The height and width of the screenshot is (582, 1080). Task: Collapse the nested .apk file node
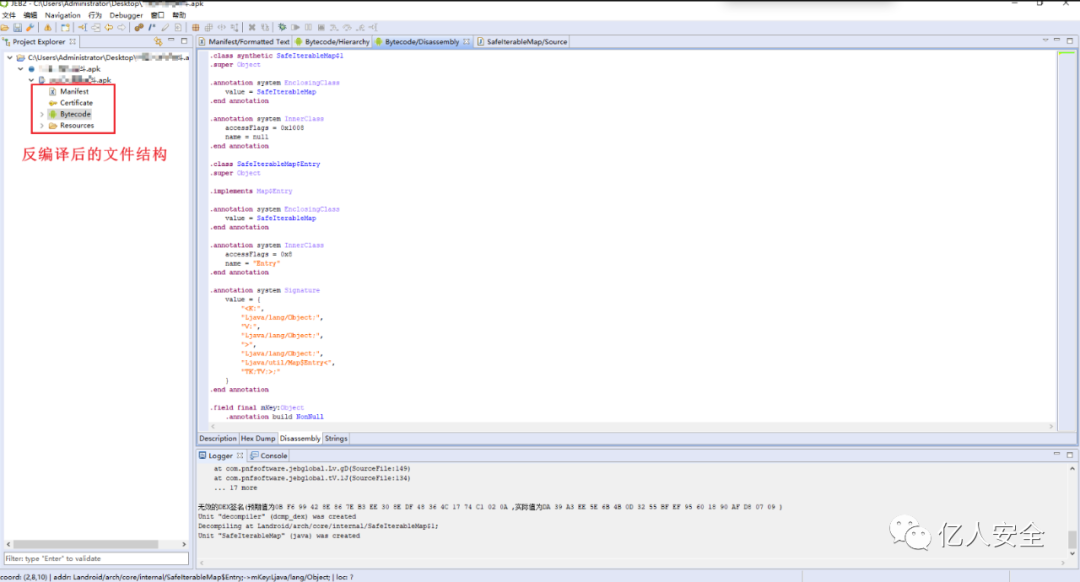click(31, 80)
